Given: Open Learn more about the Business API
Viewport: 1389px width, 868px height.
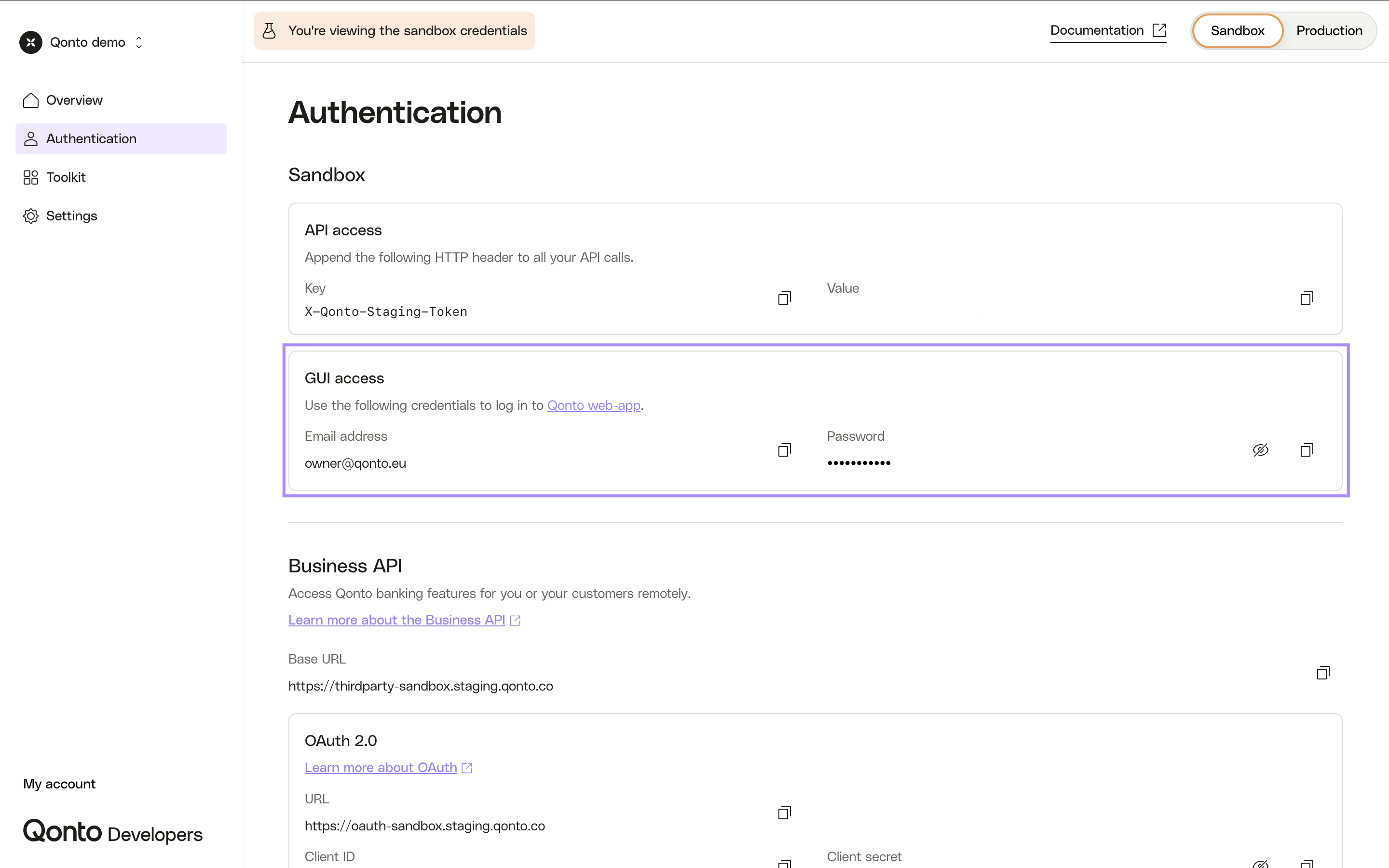Looking at the screenshot, I should (x=396, y=620).
